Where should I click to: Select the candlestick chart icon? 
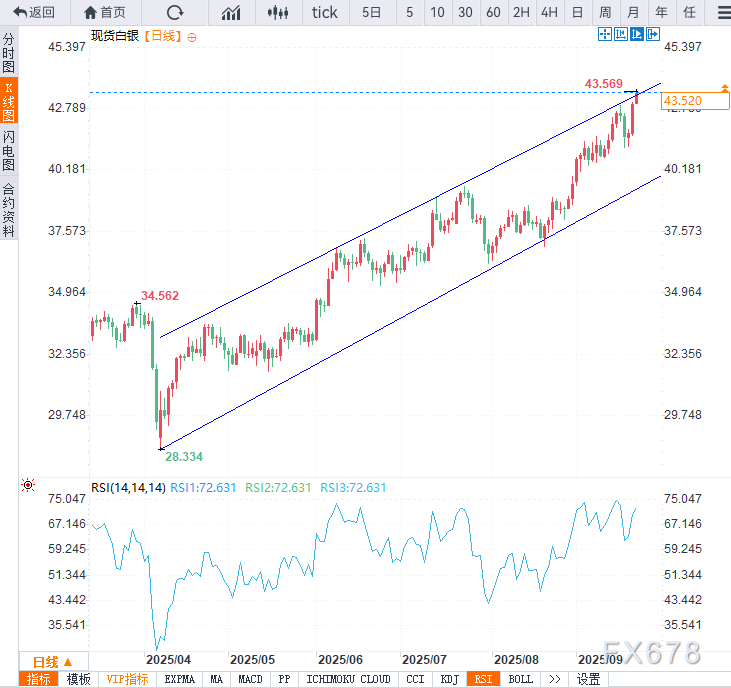coord(279,12)
